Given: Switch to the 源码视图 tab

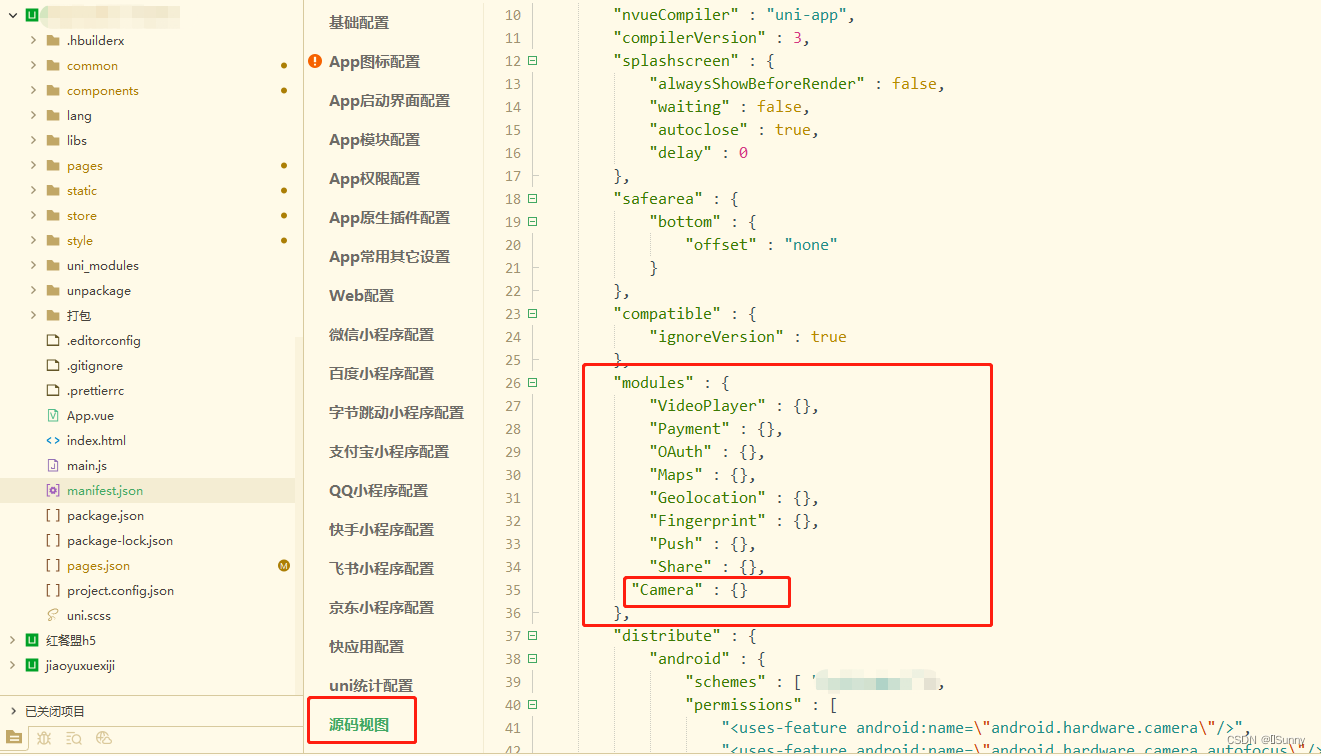Looking at the screenshot, I should click(359, 725).
